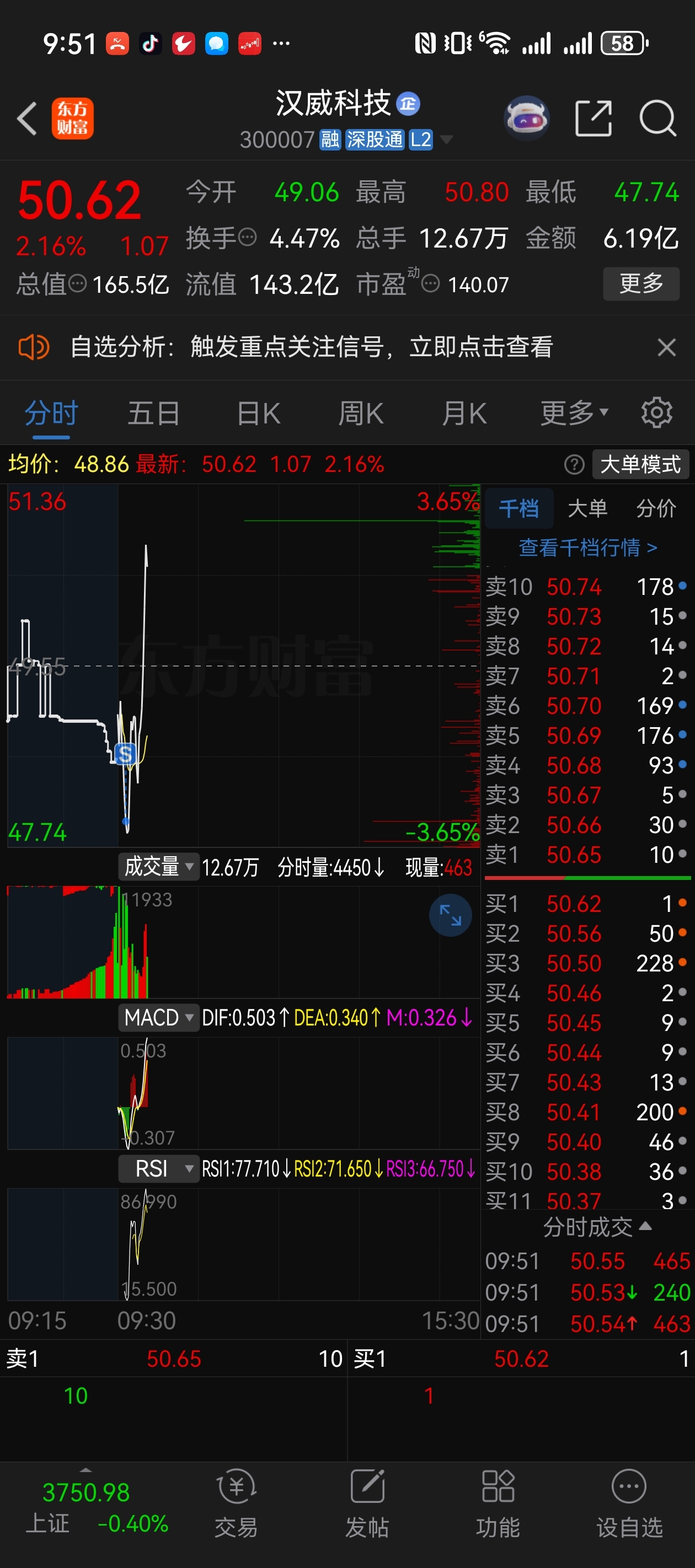Switch to the 周K tab
The image size is (695, 1568).
(x=361, y=414)
